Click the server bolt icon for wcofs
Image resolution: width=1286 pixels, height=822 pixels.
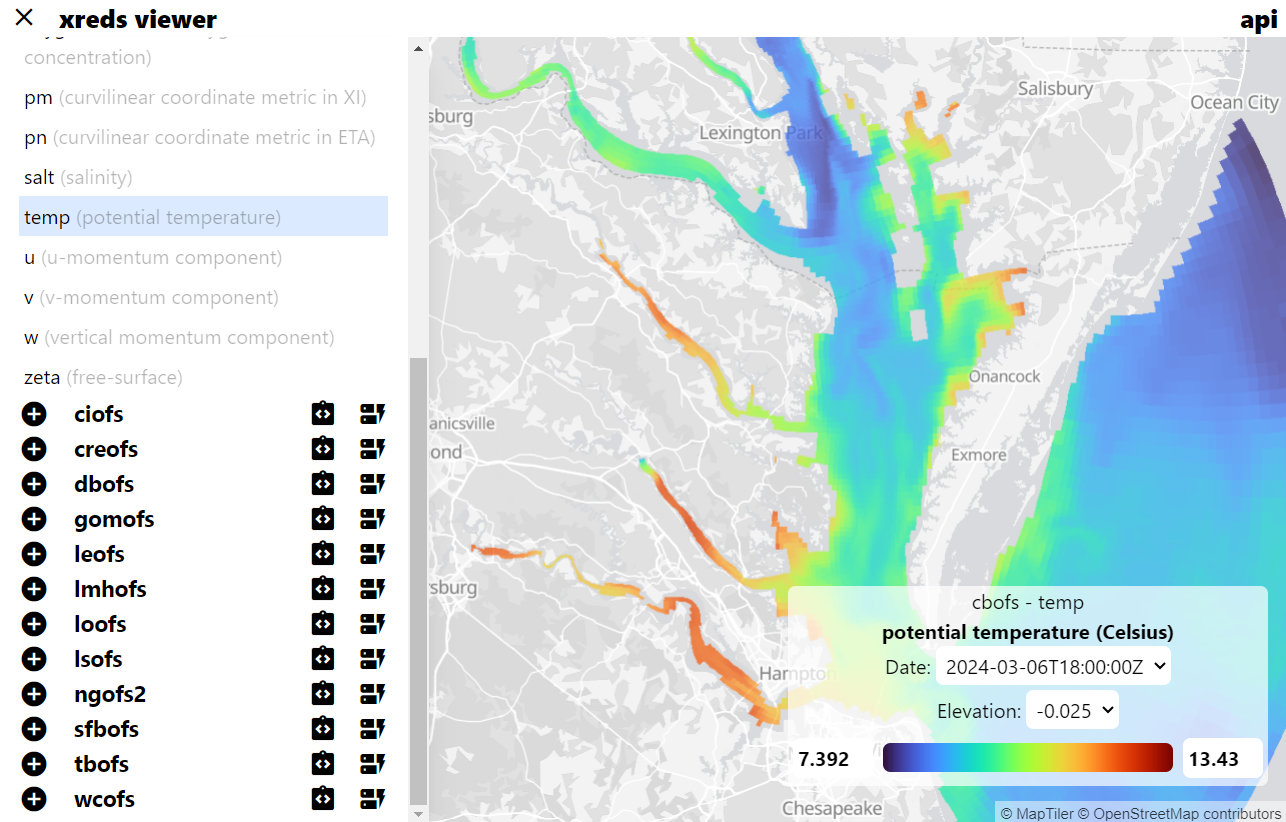pos(373,799)
